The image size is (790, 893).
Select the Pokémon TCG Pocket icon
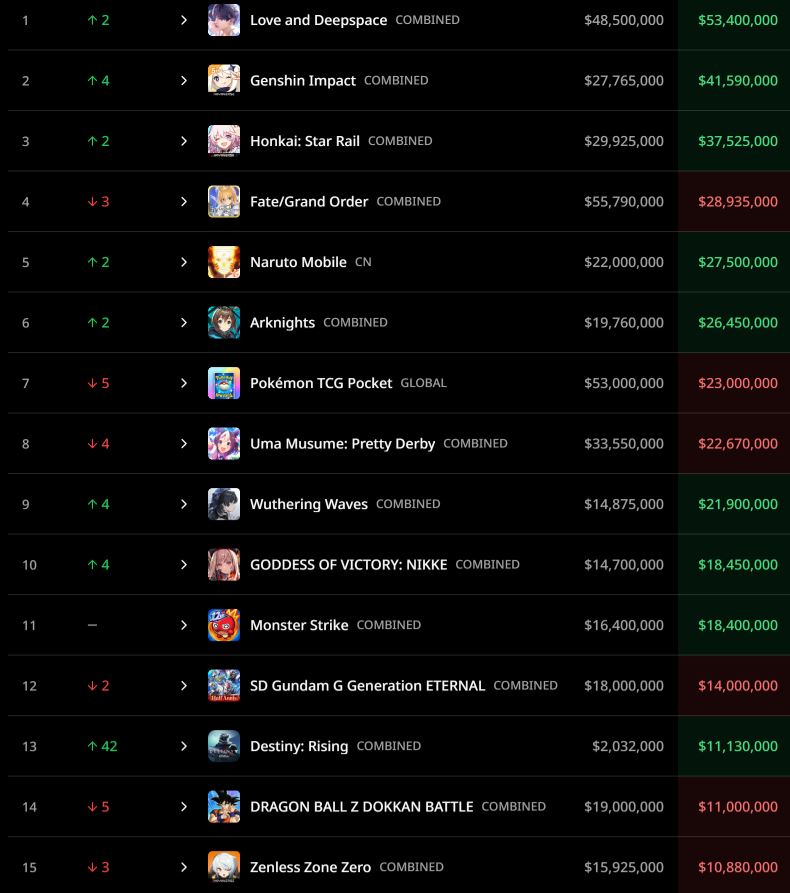pyautogui.click(x=224, y=383)
